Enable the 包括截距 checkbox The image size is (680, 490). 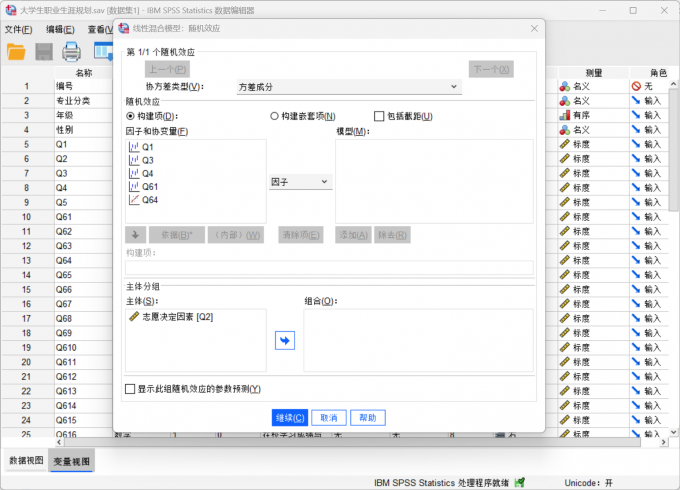point(379,116)
